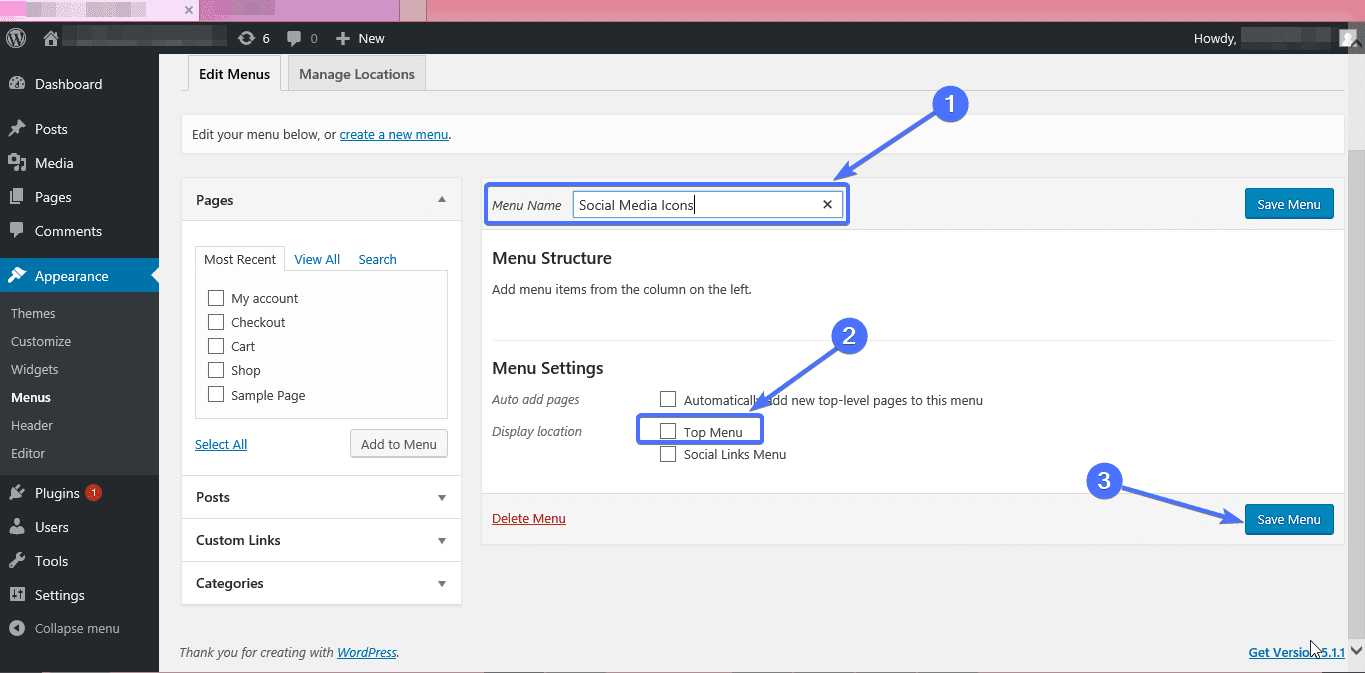This screenshot has width=1365, height=673.
Task: Open the comments bubble in admin bar
Action: pyautogui.click(x=302, y=38)
